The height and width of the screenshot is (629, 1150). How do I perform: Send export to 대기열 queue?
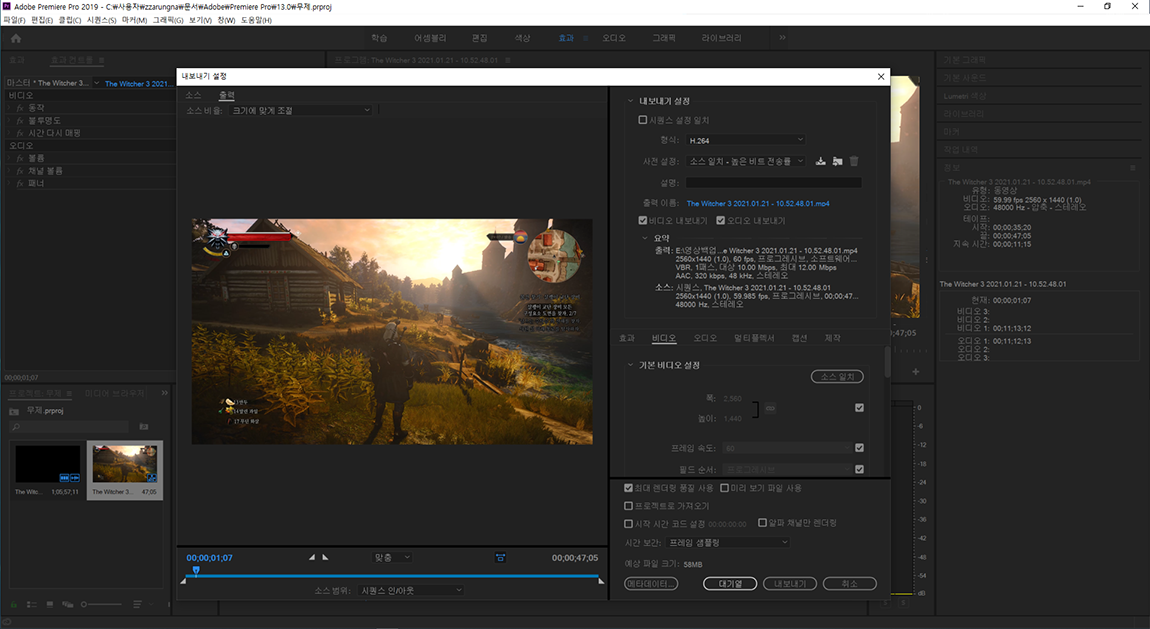(x=730, y=584)
